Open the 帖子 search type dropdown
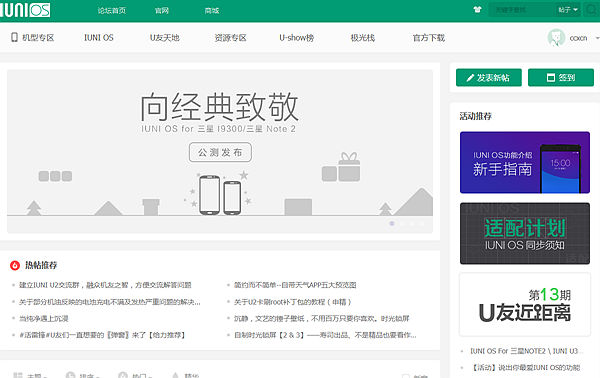Screen dimensions: 600x378 [568, 10]
